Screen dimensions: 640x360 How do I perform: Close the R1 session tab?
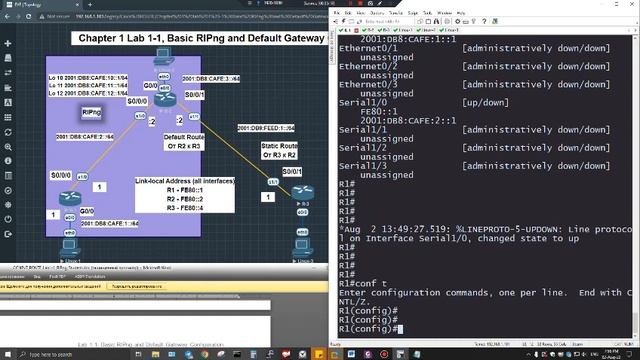[x=356, y=31]
